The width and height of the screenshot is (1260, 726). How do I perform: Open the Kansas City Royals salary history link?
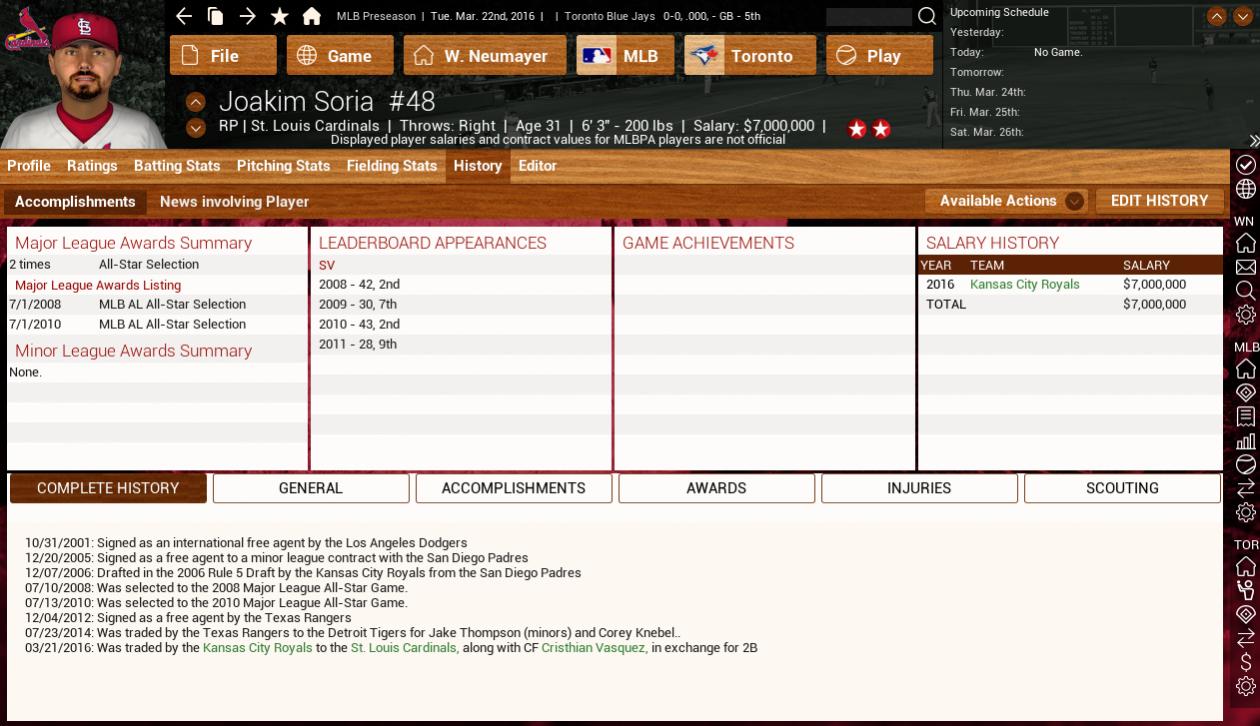point(1024,285)
